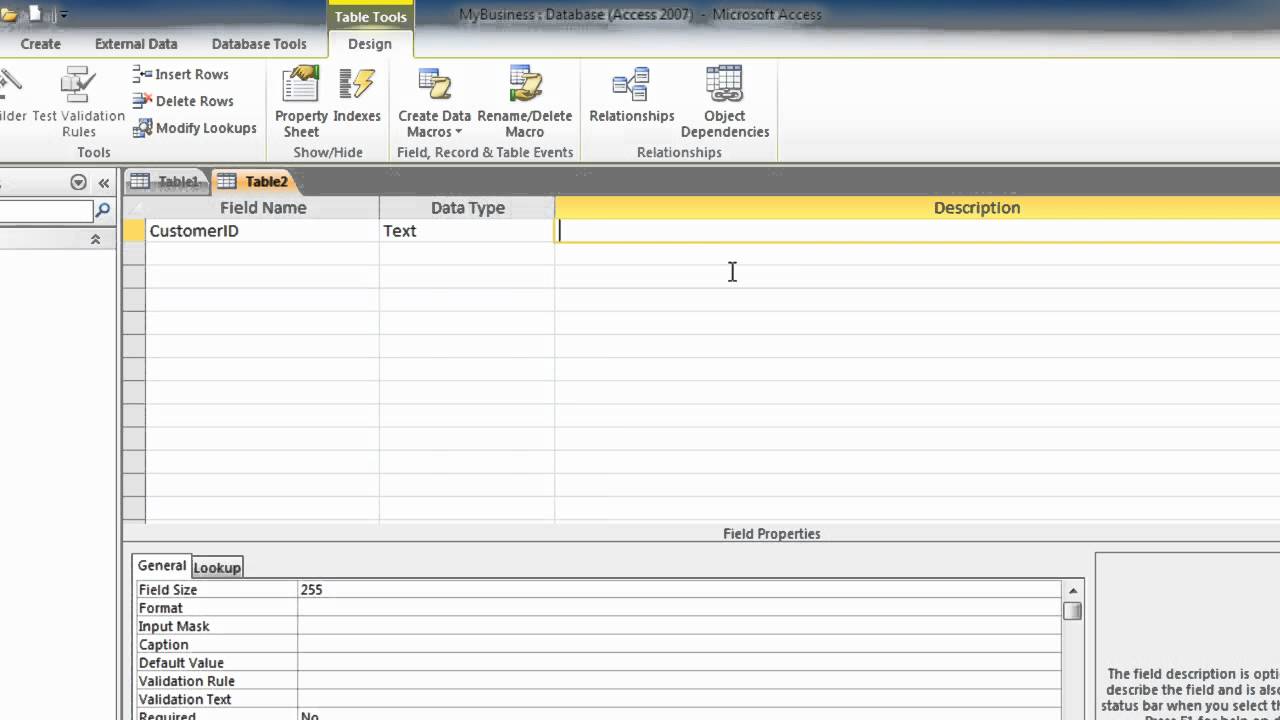Select the Table2 document tab
This screenshot has width=1280, height=720.
coord(256,181)
